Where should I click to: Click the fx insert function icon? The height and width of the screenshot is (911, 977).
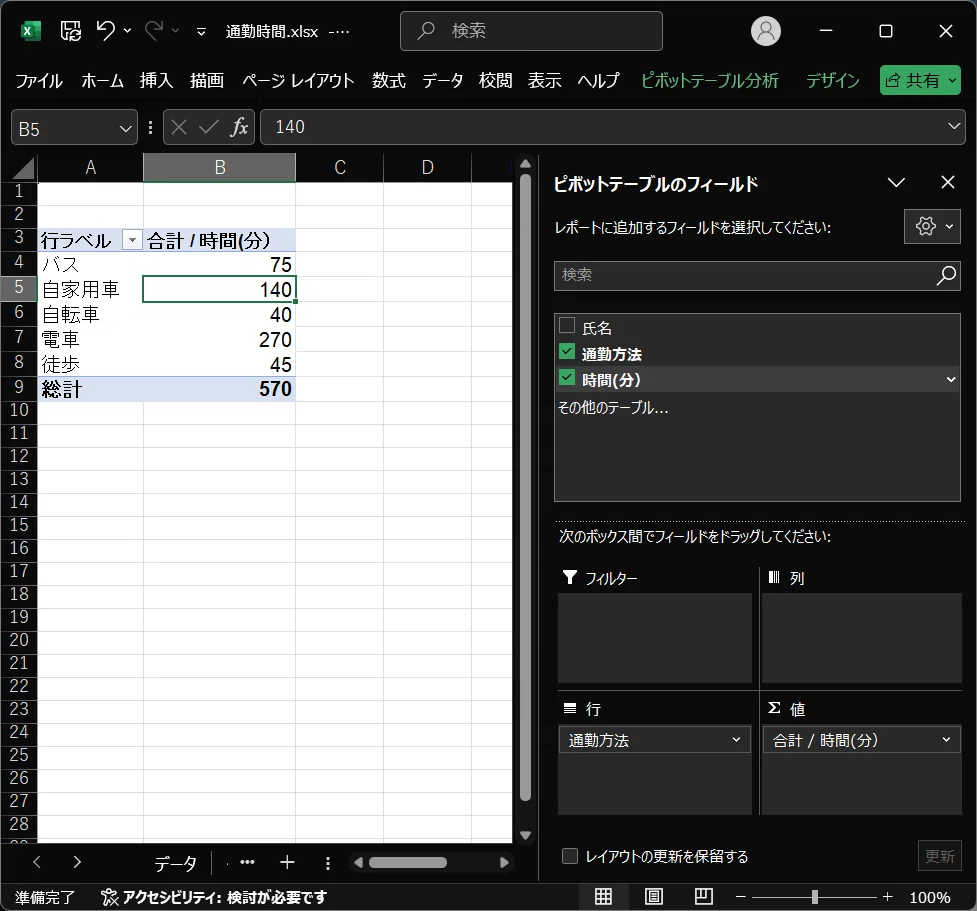coord(239,127)
